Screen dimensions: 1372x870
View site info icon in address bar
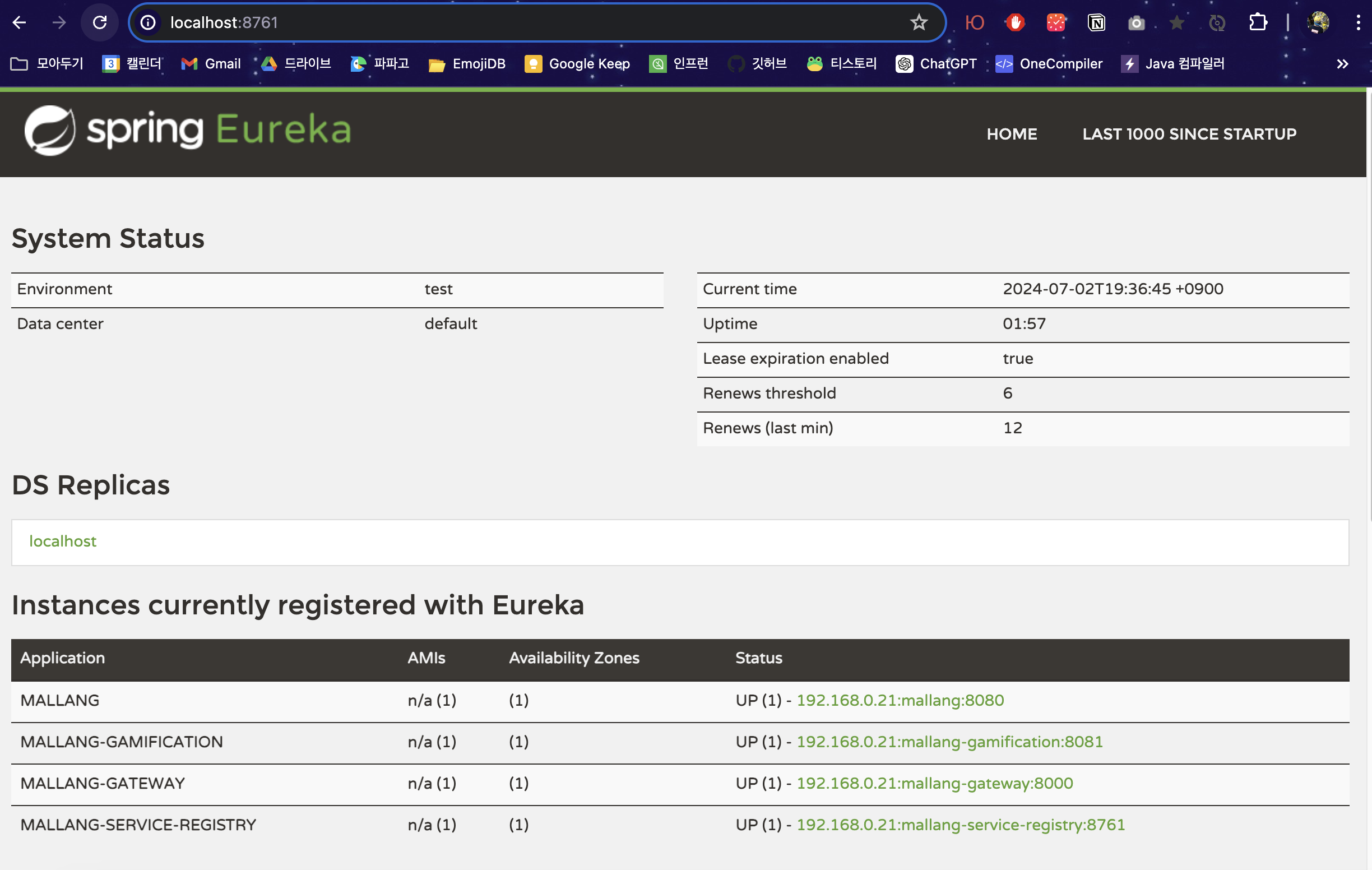click(x=148, y=23)
